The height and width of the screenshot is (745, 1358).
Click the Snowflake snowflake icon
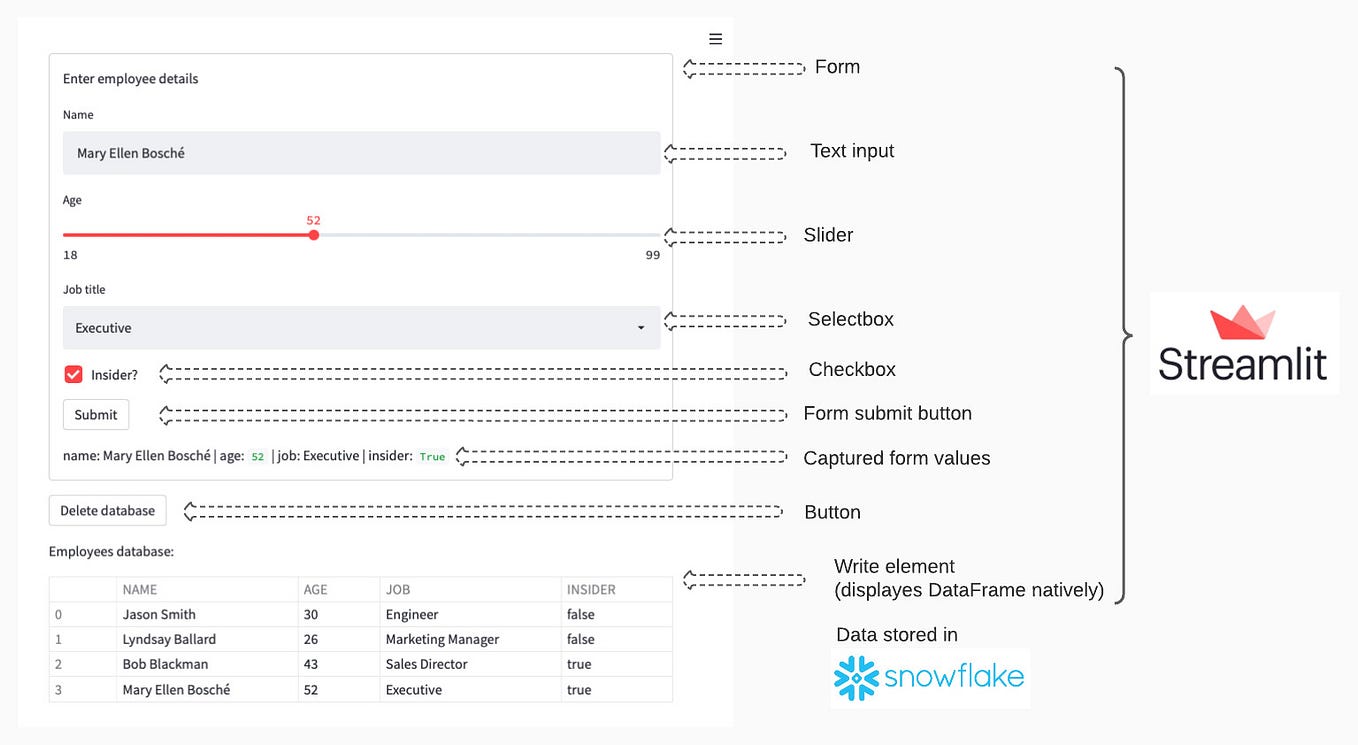pyautogui.click(x=855, y=679)
